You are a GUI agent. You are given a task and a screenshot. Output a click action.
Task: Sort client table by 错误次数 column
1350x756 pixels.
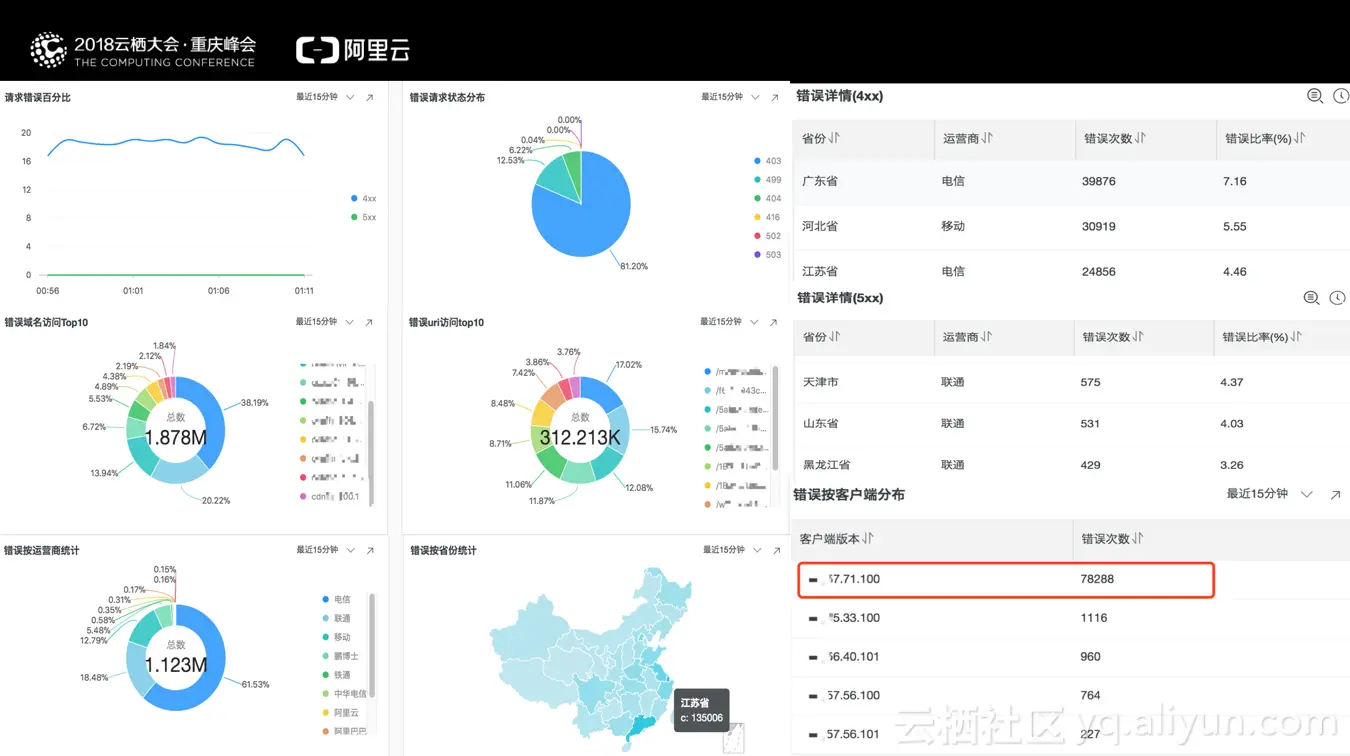pyautogui.click(x=1138, y=538)
